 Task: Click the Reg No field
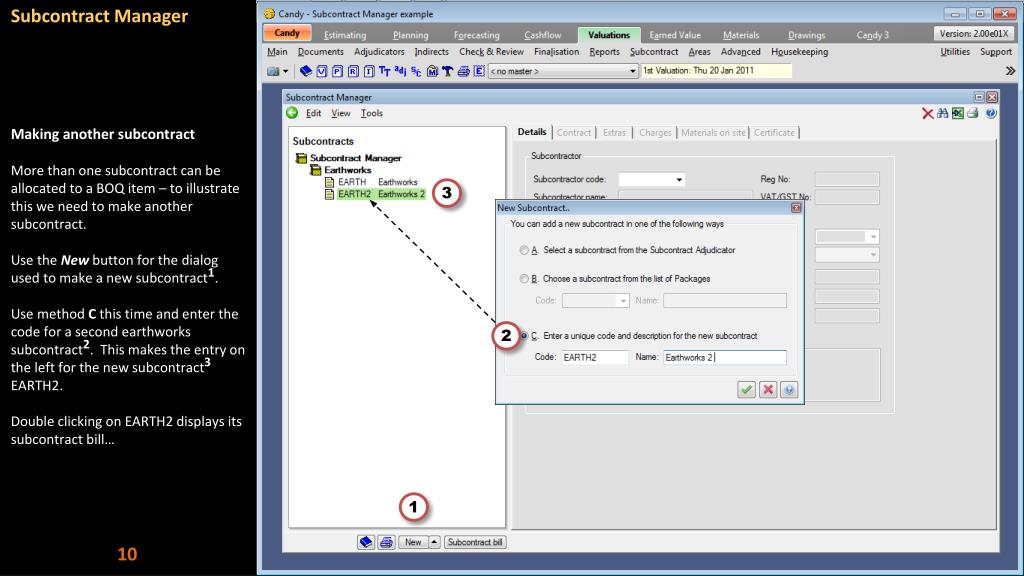coord(846,179)
